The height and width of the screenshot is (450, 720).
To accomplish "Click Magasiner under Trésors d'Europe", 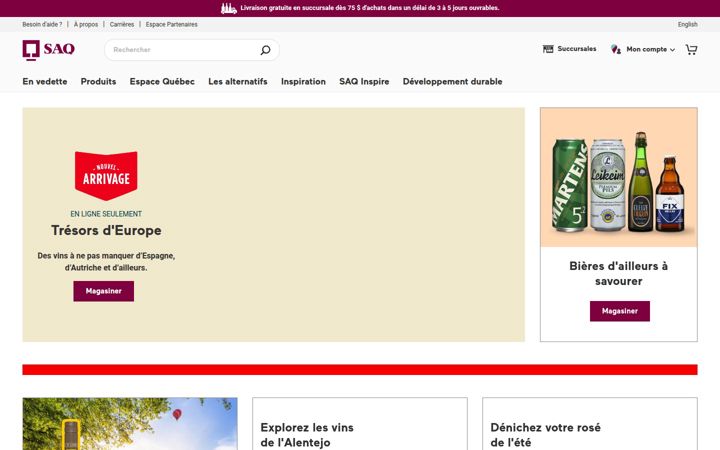I will (x=104, y=291).
